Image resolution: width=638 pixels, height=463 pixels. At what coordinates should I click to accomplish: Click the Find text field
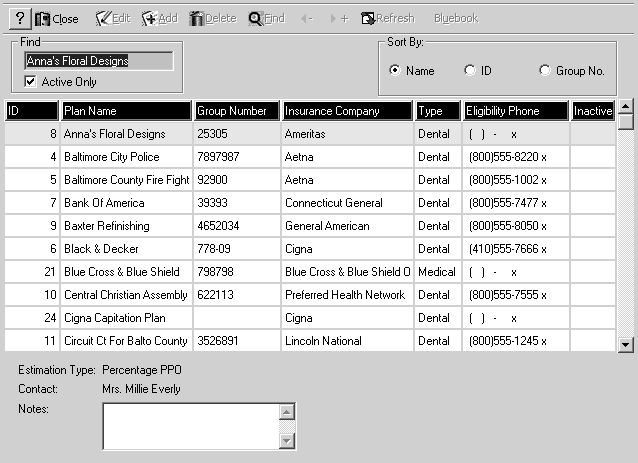click(x=98, y=61)
